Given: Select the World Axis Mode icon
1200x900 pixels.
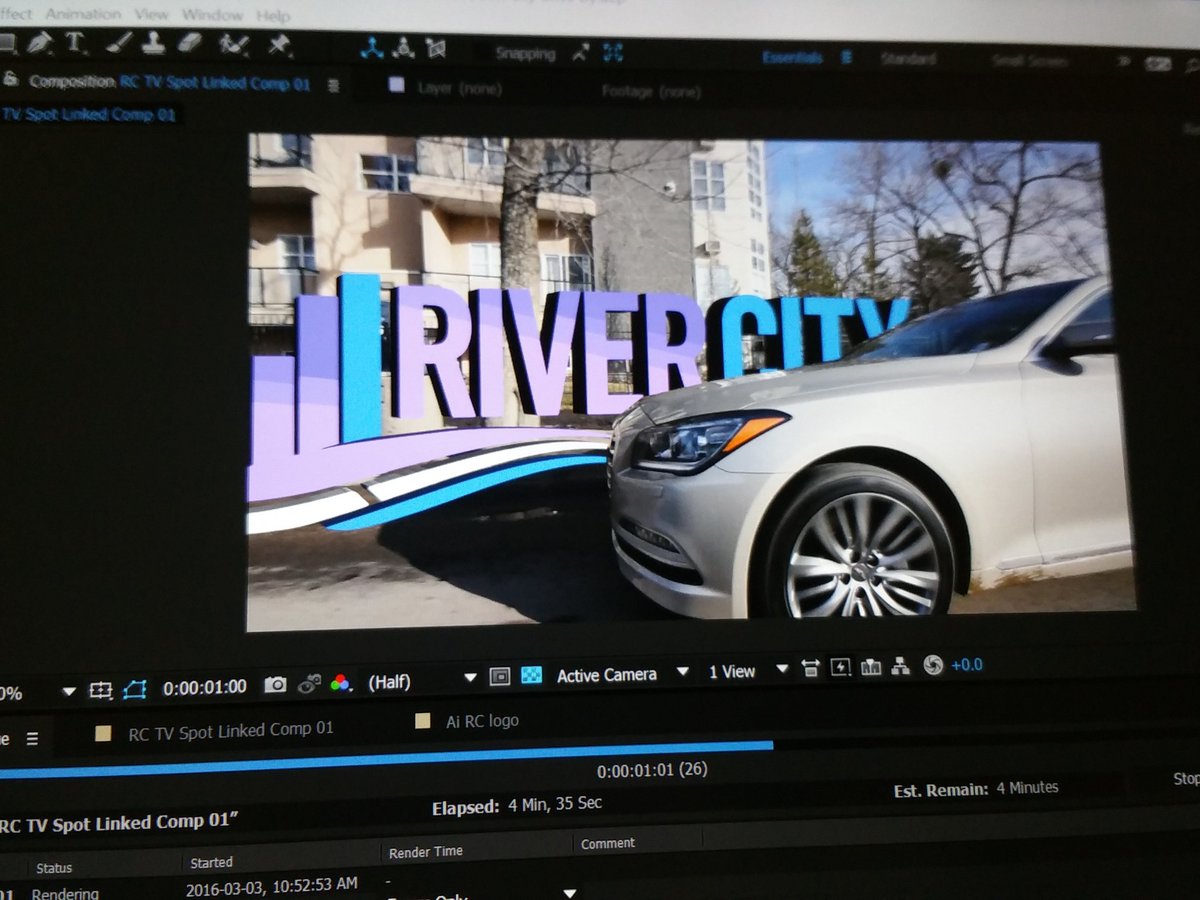Looking at the screenshot, I should pos(404,47).
